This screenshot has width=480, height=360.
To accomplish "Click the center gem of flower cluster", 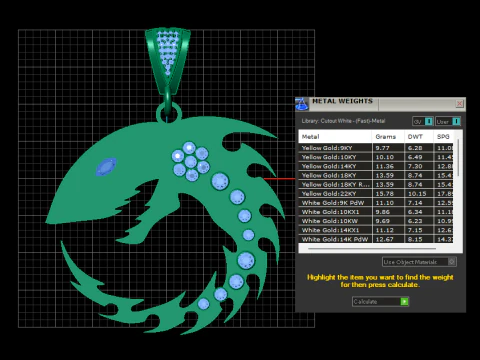I will pyautogui.click(x=191, y=162).
